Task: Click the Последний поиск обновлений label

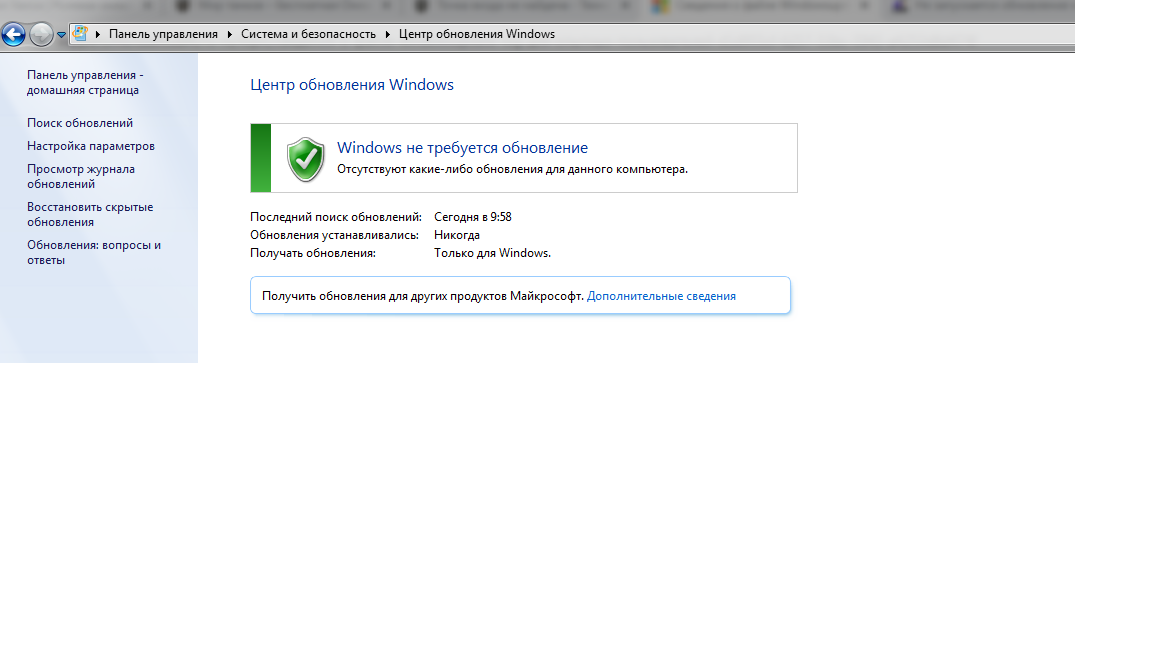Action: [336, 217]
